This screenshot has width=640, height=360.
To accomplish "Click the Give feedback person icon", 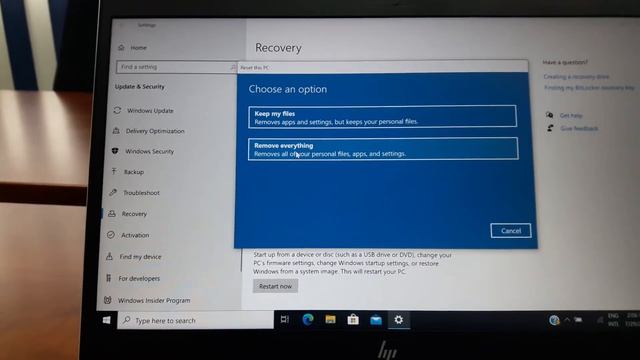I will [550, 128].
